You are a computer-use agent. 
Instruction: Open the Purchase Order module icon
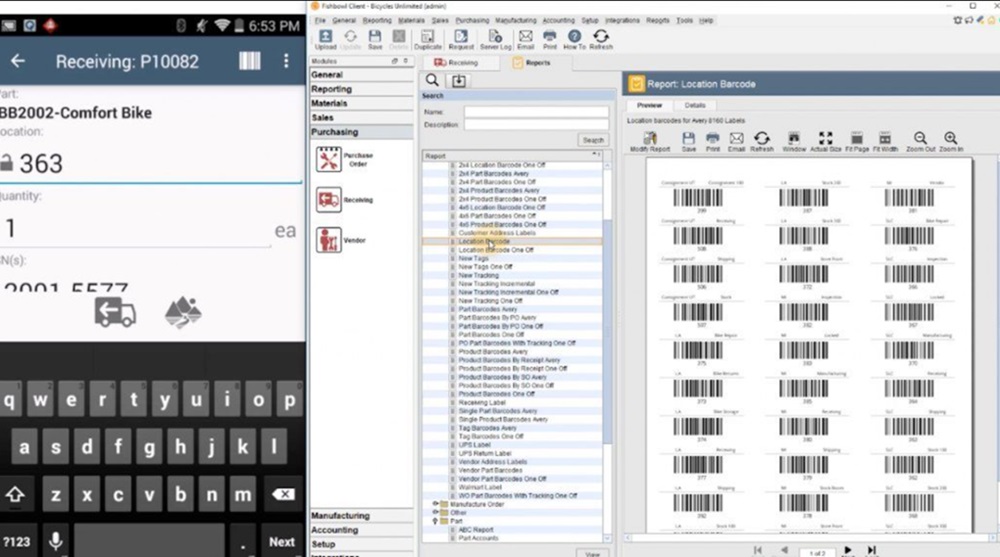pyautogui.click(x=328, y=159)
